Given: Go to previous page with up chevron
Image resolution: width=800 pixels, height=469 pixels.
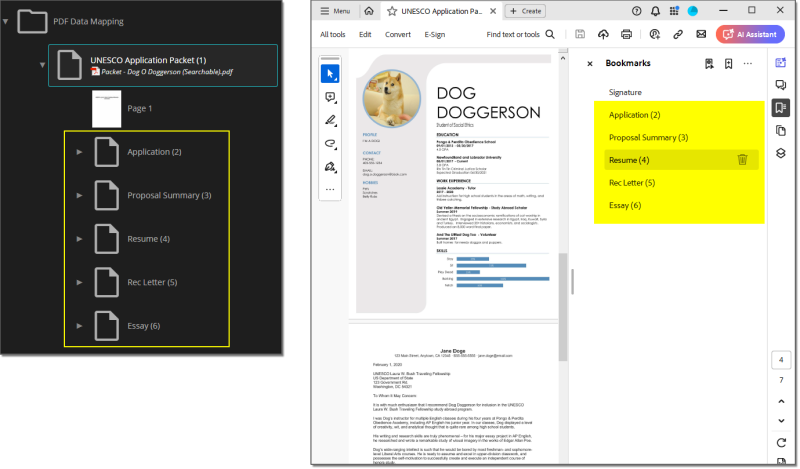Looking at the screenshot, I should click(x=781, y=402).
